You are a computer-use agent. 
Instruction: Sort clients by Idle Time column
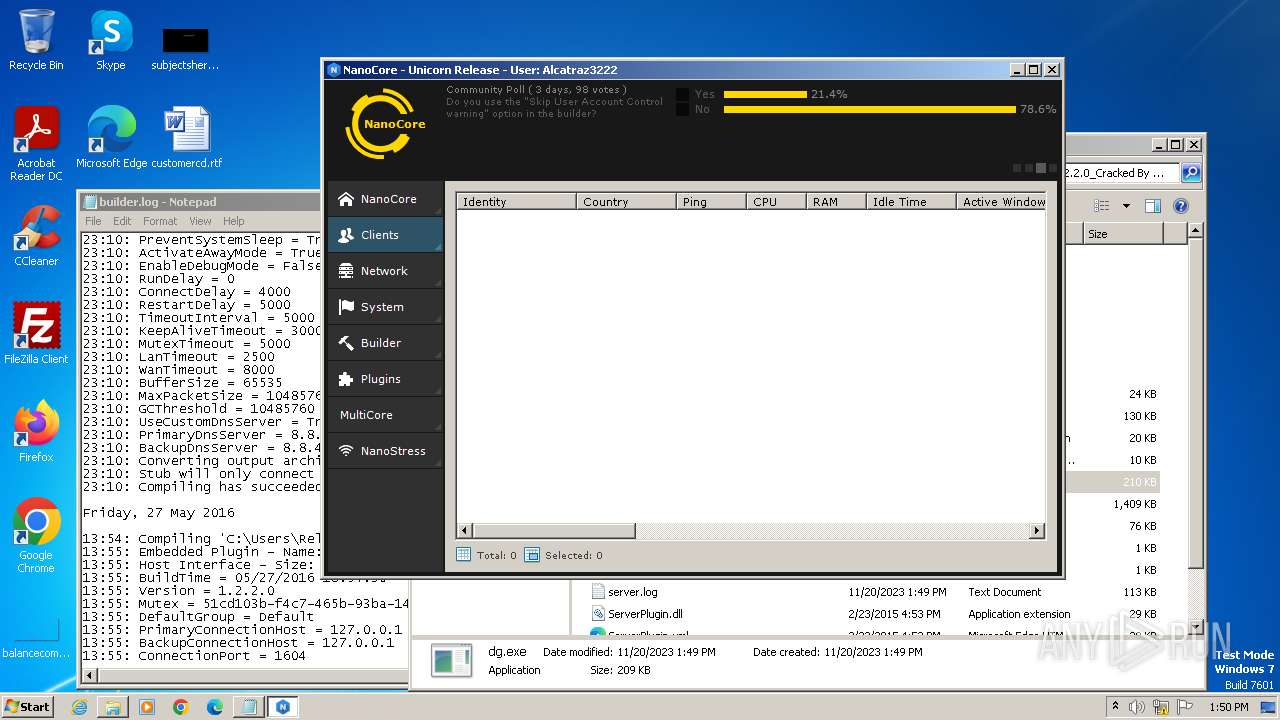click(x=912, y=202)
